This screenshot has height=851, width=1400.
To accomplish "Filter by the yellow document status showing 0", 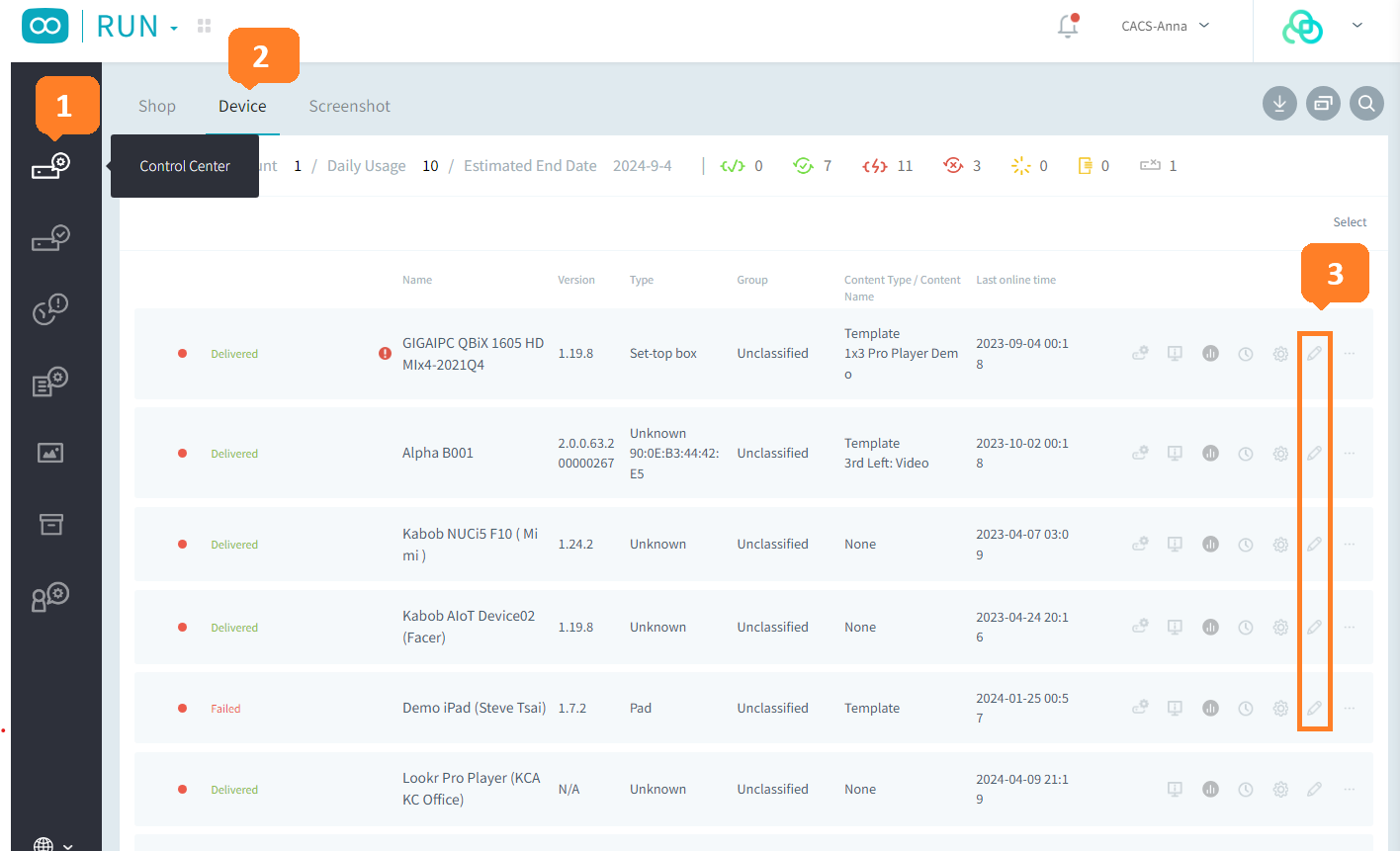I will [1094, 166].
